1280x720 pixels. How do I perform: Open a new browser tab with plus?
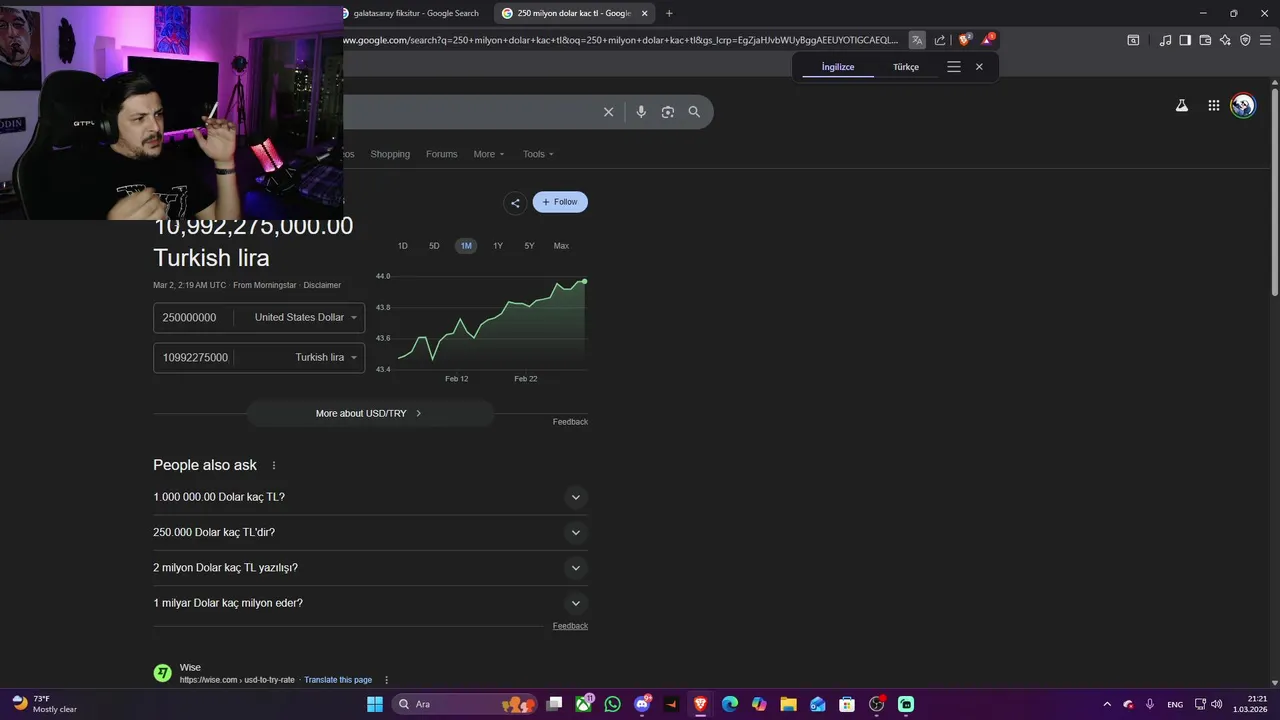point(669,13)
